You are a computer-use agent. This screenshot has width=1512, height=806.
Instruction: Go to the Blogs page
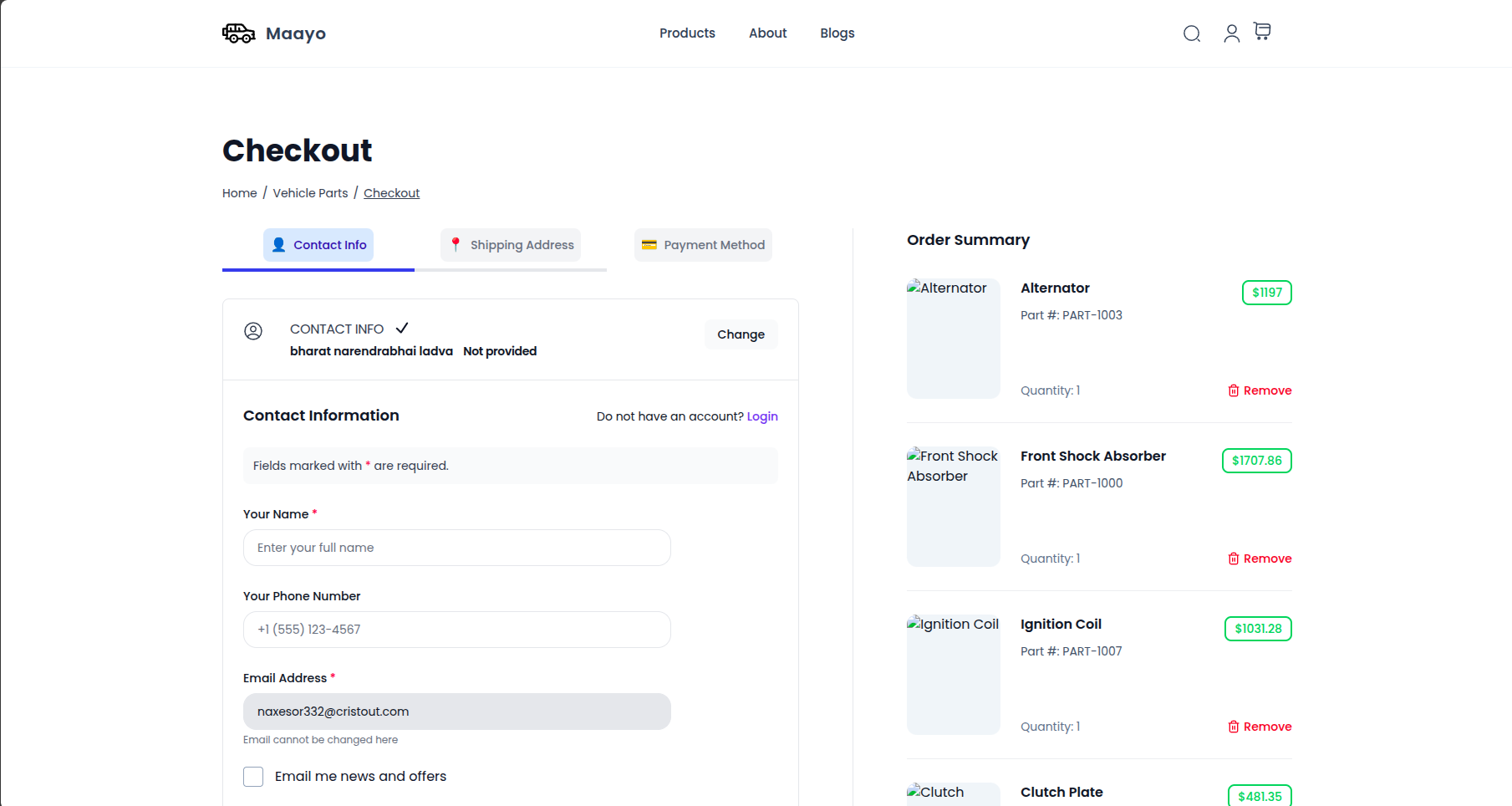coord(837,33)
